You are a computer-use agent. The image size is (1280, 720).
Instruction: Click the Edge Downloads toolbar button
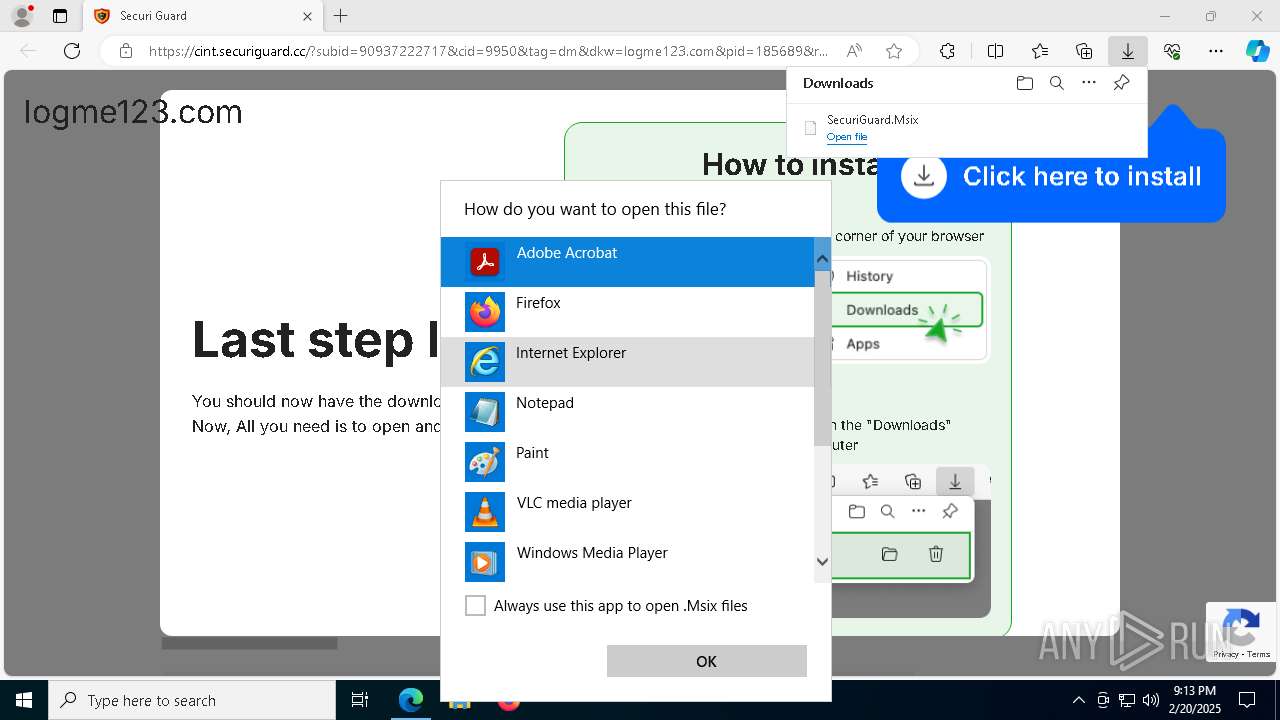pos(1128,51)
